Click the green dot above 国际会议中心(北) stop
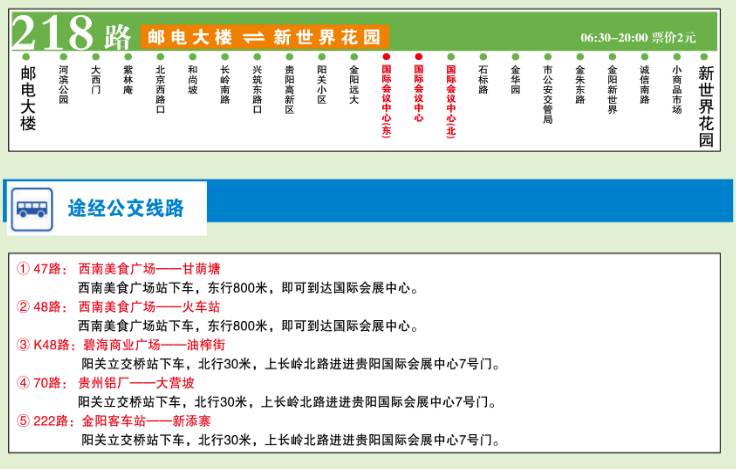This screenshot has width=736, height=469. pos(451,57)
